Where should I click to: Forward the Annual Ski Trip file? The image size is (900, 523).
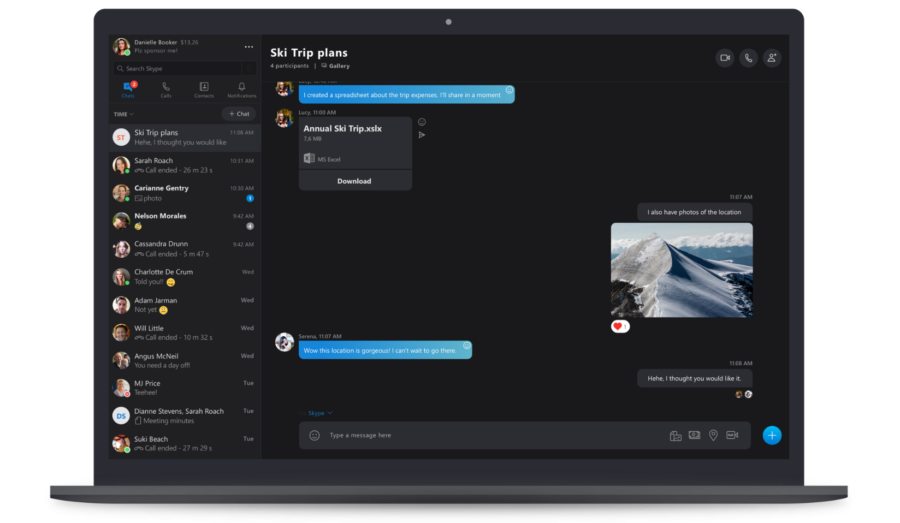tap(422, 135)
